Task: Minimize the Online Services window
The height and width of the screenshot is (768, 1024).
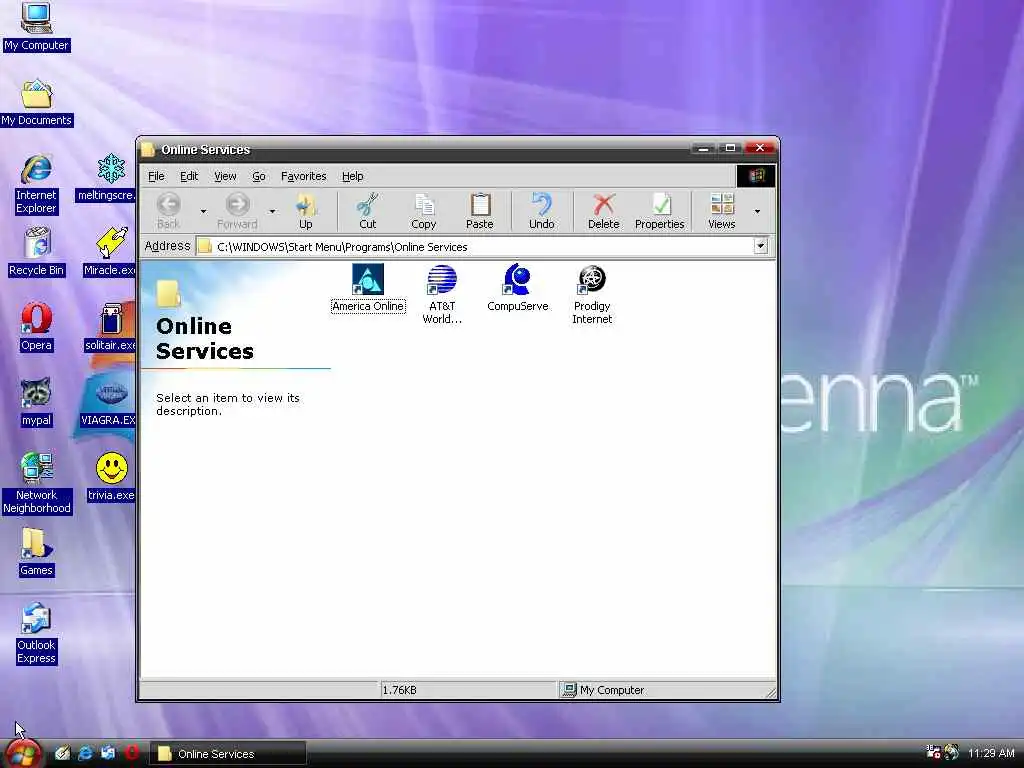Action: tap(703, 148)
